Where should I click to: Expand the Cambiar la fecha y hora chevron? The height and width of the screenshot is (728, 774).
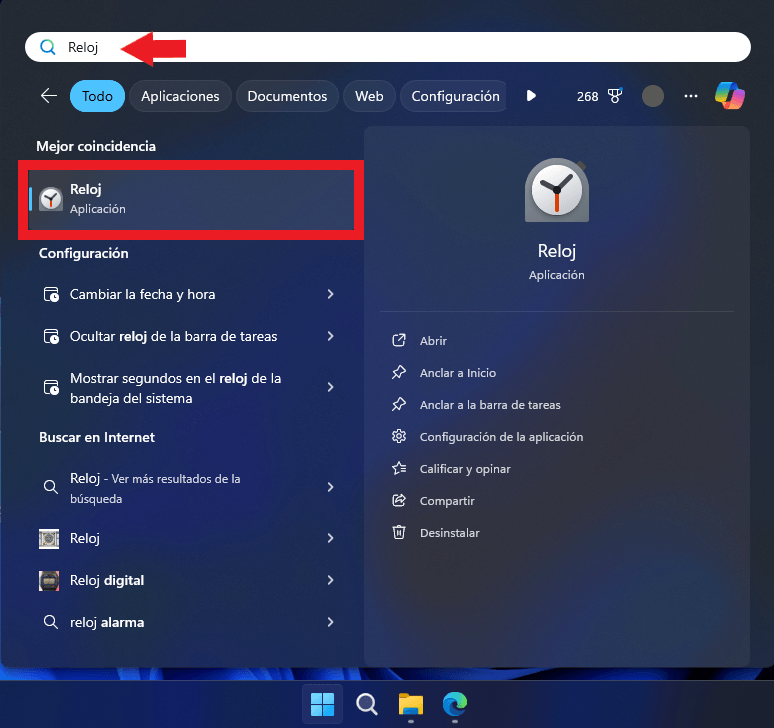click(330, 294)
